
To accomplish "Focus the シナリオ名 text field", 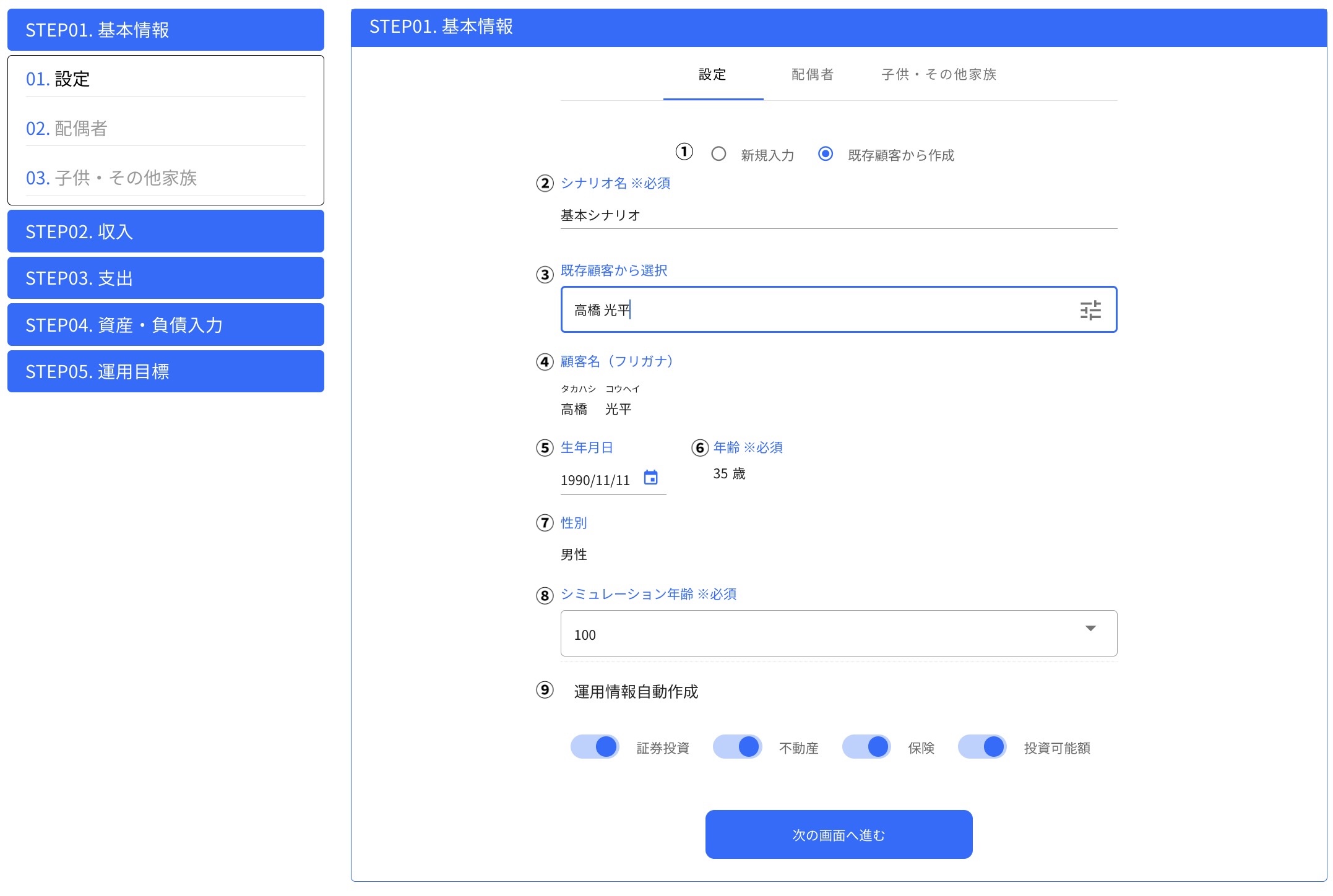I will (x=839, y=215).
